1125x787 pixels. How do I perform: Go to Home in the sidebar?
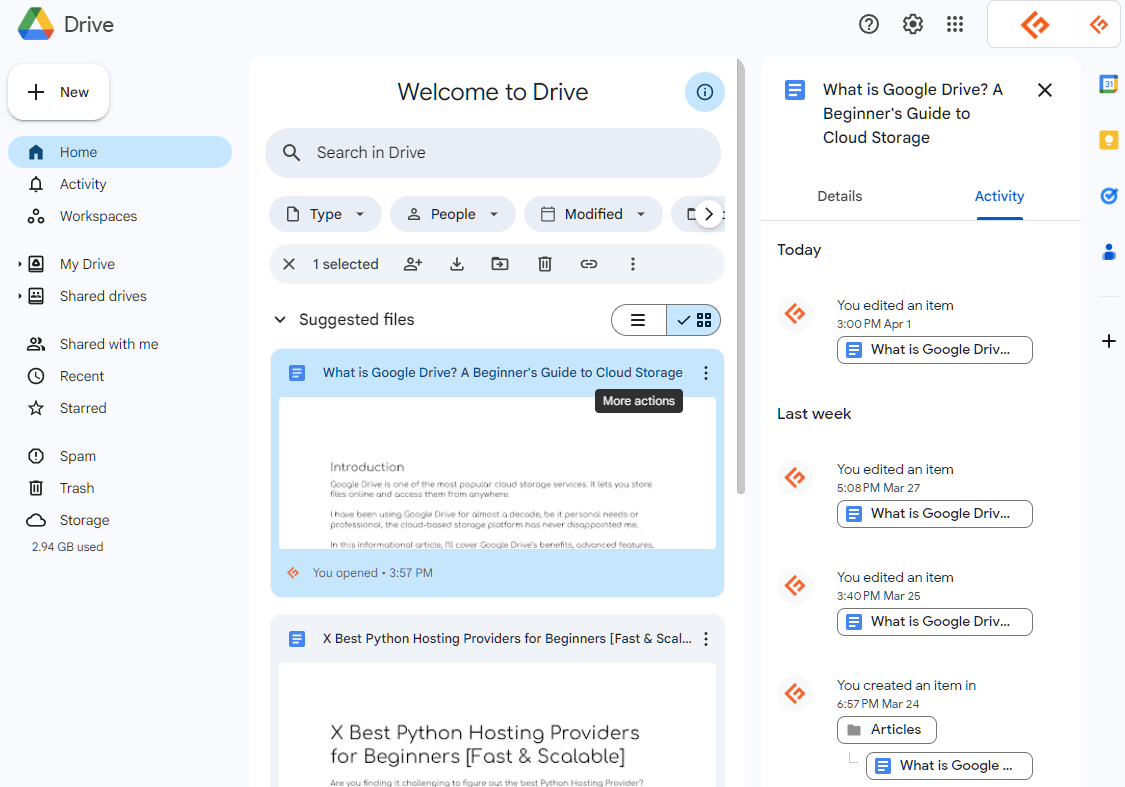120,152
